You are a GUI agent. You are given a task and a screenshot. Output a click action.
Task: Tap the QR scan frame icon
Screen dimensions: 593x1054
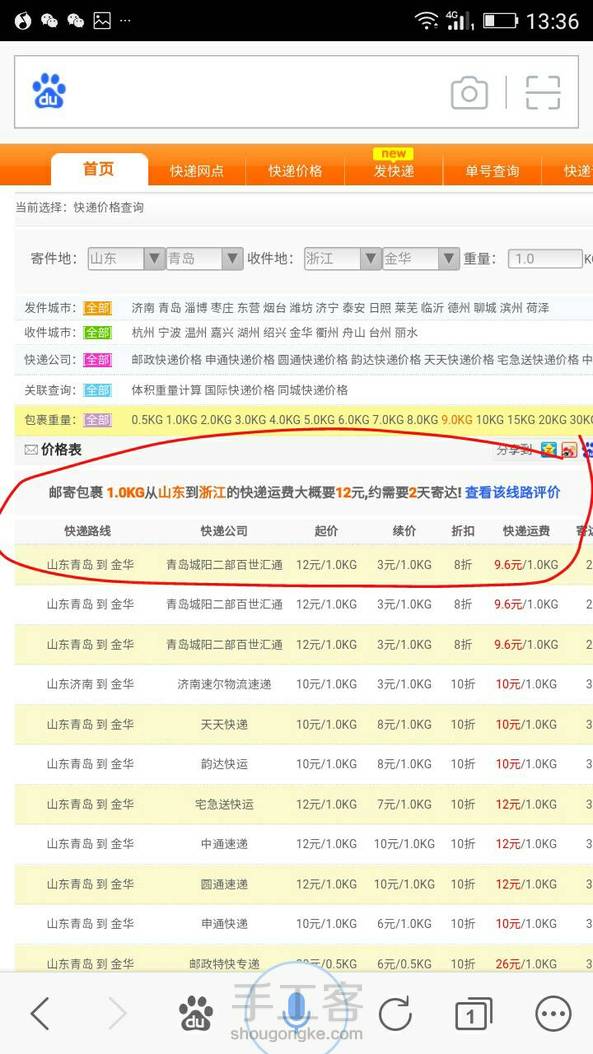[543, 93]
